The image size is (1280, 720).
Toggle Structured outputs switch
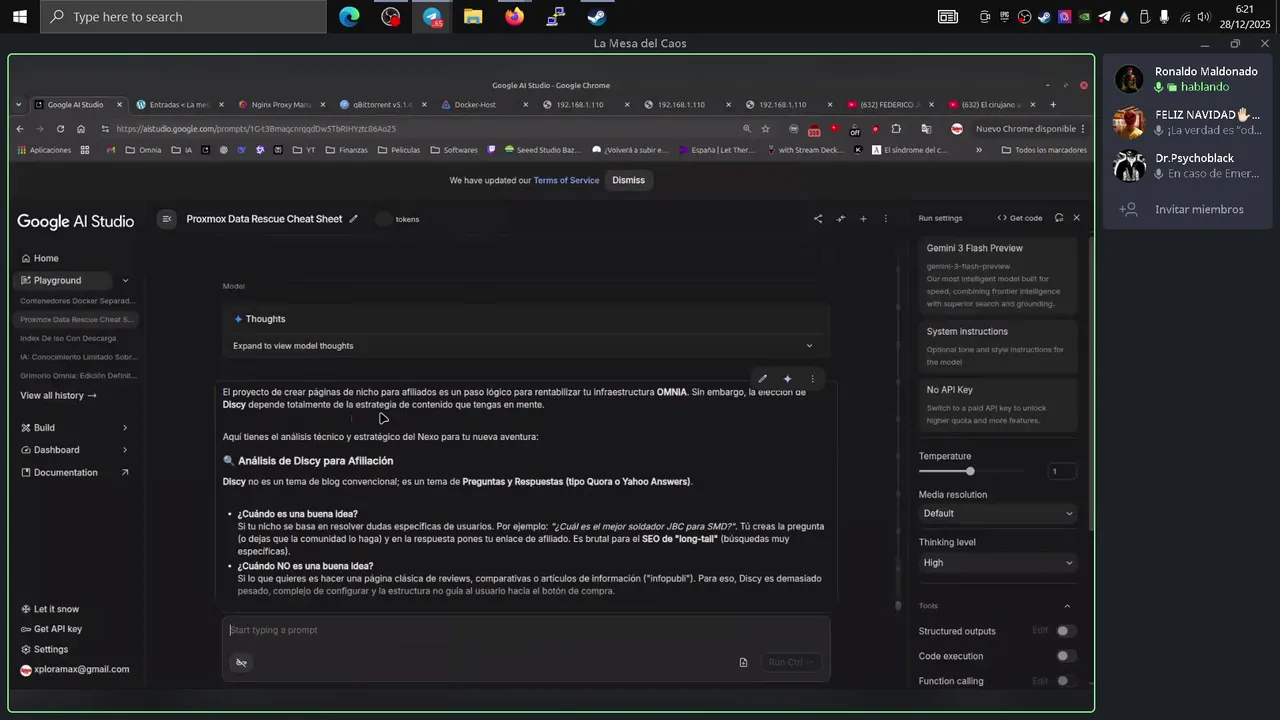(1066, 631)
